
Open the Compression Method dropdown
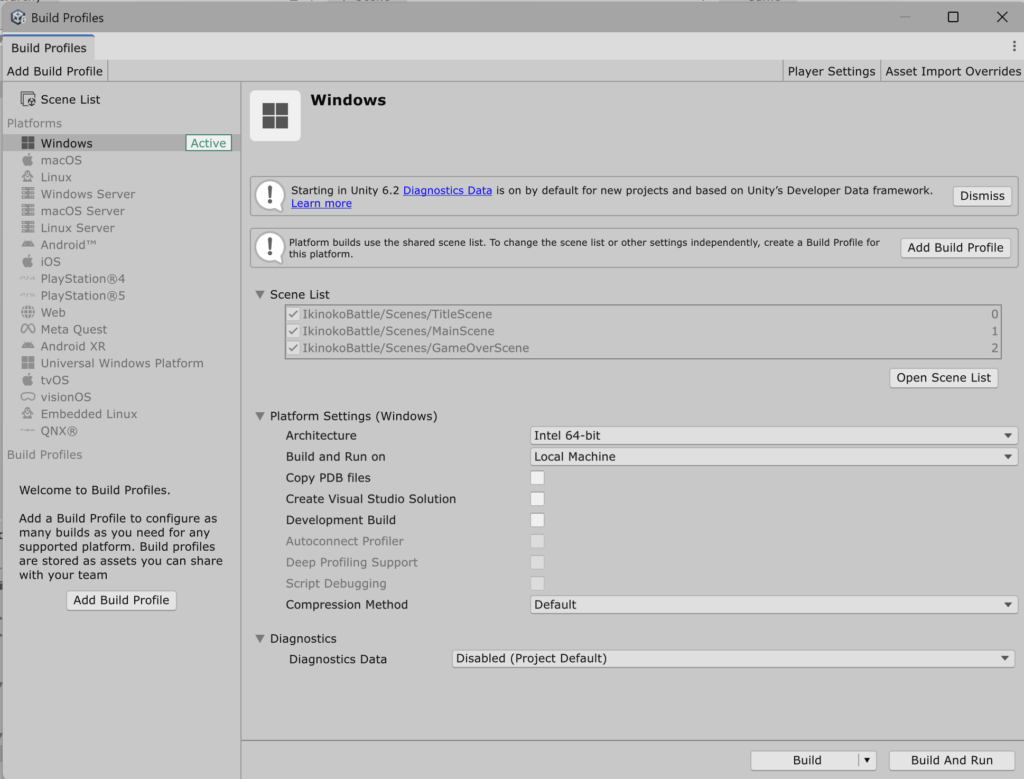[773, 605]
